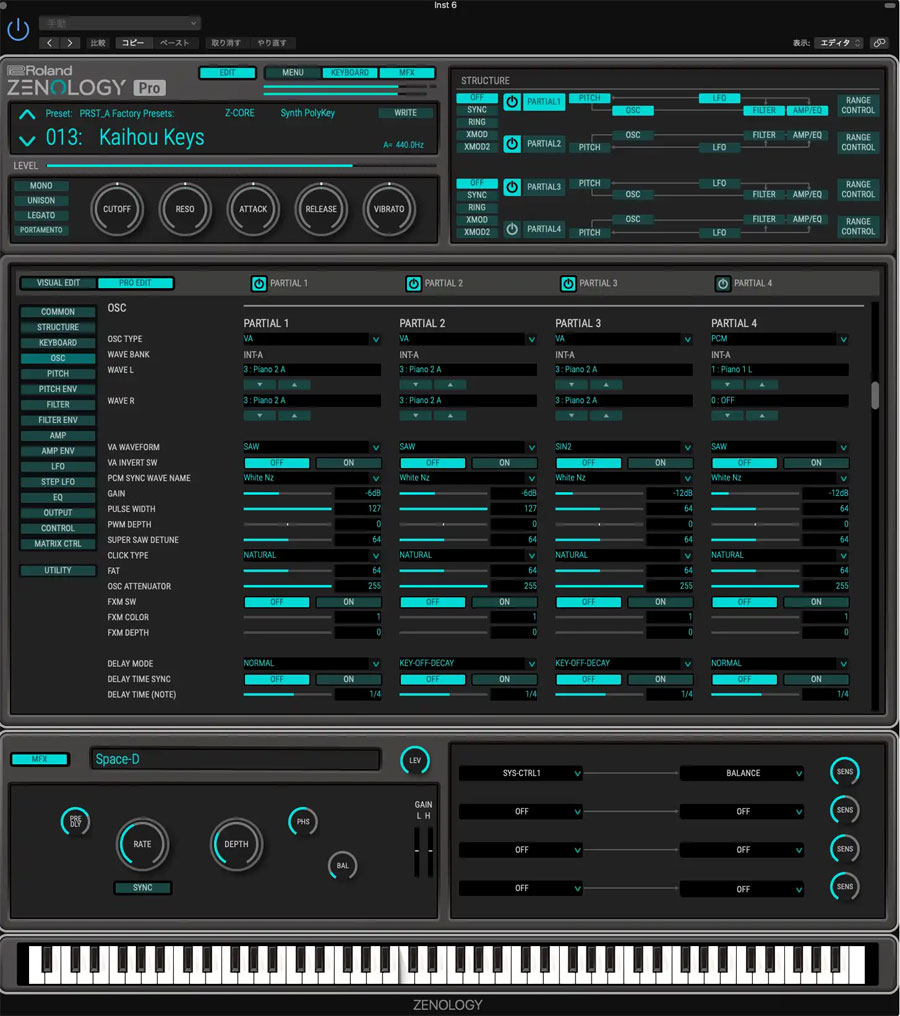
Task: Click the SENS knob beside BALANCE
Action: click(845, 772)
